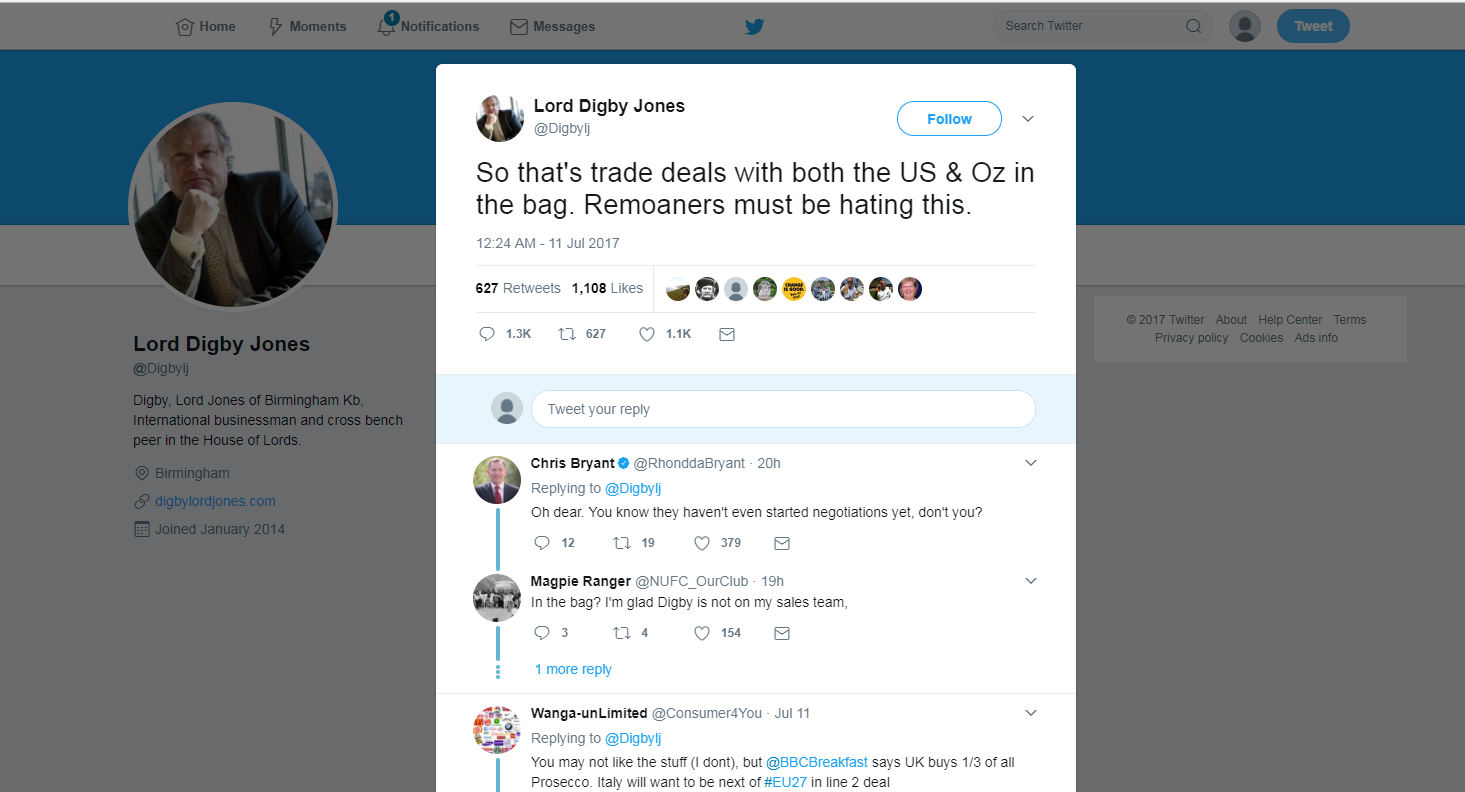Click the search magnifier icon

click(x=1193, y=27)
